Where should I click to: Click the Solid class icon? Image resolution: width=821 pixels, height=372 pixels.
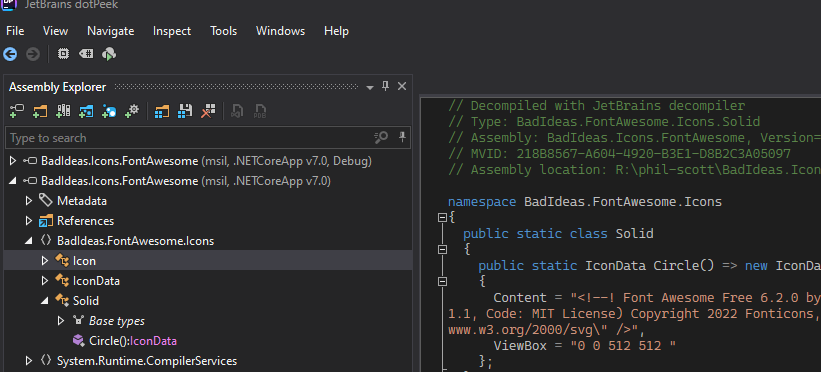(x=62, y=301)
